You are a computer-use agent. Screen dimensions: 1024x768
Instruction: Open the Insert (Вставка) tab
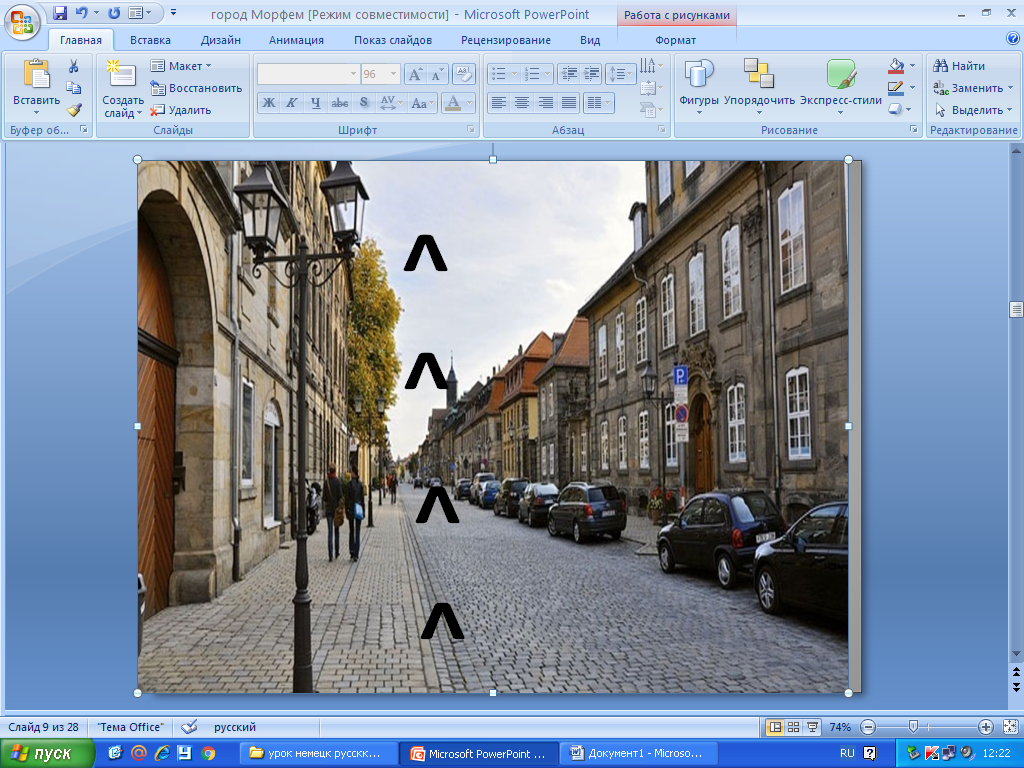click(x=150, y=40)
